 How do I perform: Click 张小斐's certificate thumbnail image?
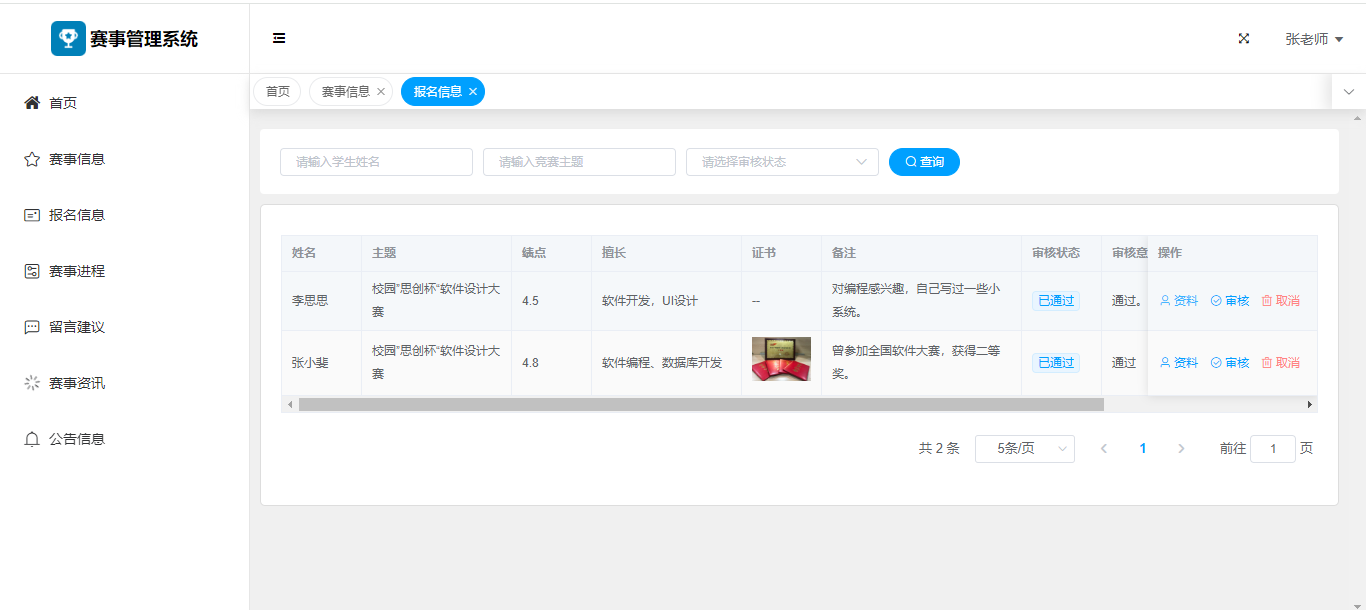(x=781, y=359)
